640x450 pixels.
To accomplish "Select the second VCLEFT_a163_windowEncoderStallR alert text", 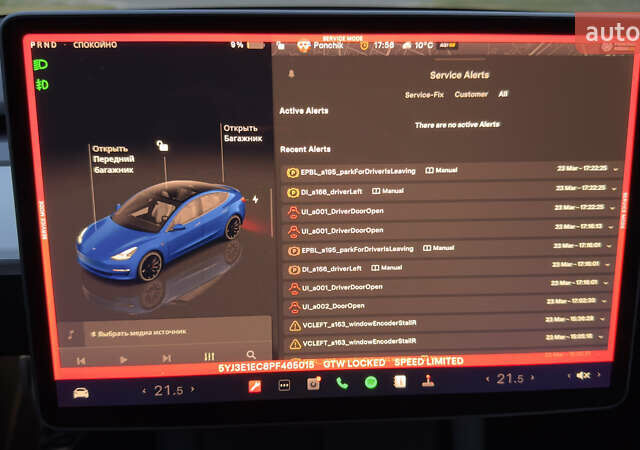I will coord(359,341).
